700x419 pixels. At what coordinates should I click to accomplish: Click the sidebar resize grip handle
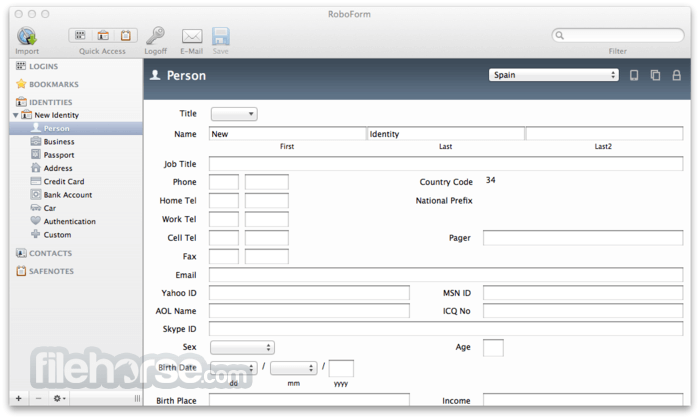click(137, 398)
